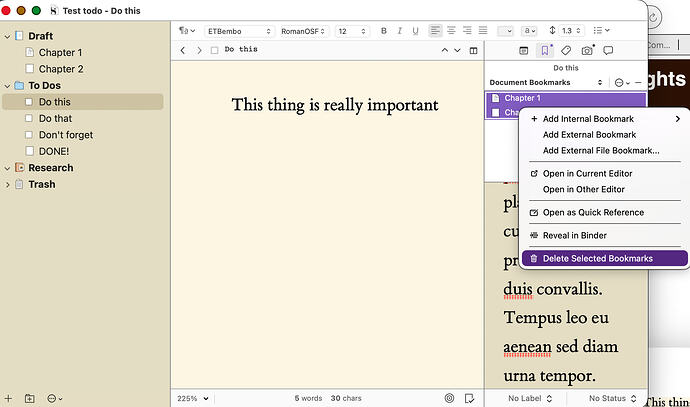
Task: Add a new binder item
Action: point(8,399)
